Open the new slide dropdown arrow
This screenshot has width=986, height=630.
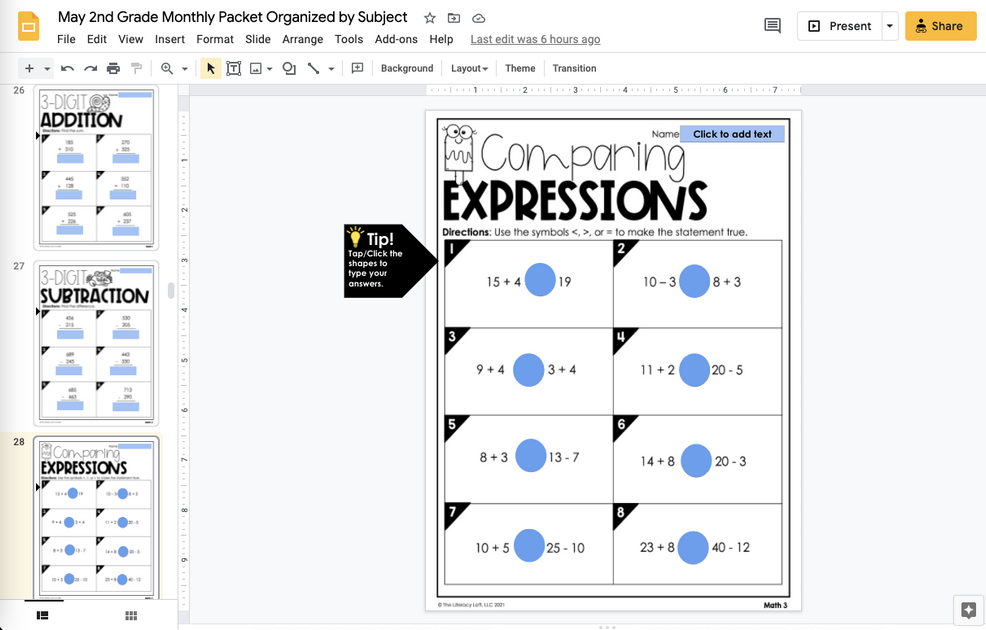click(45, 68)
